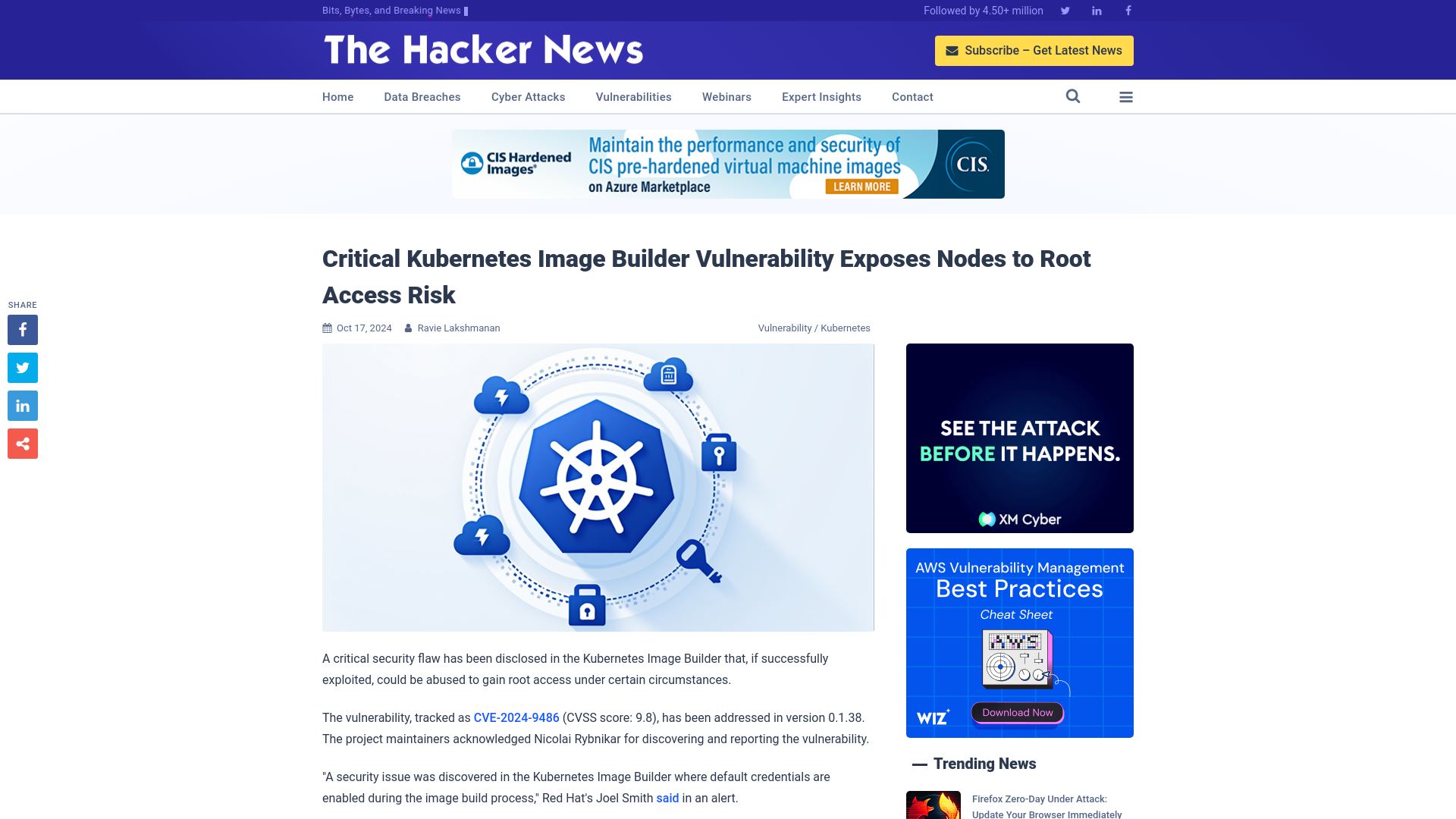Click the Subscribe Get Latest News button
Screen dimensions: 1456x819
click(x=1034, y=50)
